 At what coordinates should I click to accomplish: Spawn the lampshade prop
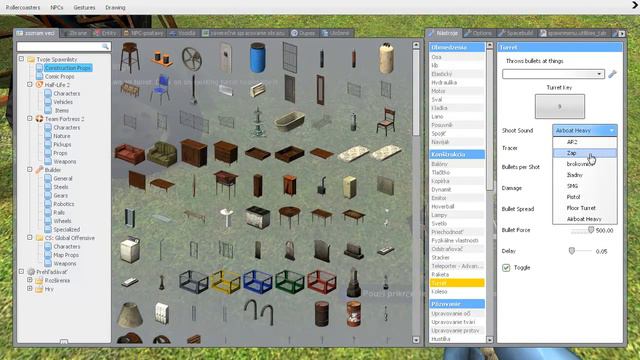click(x=130, y=314)
